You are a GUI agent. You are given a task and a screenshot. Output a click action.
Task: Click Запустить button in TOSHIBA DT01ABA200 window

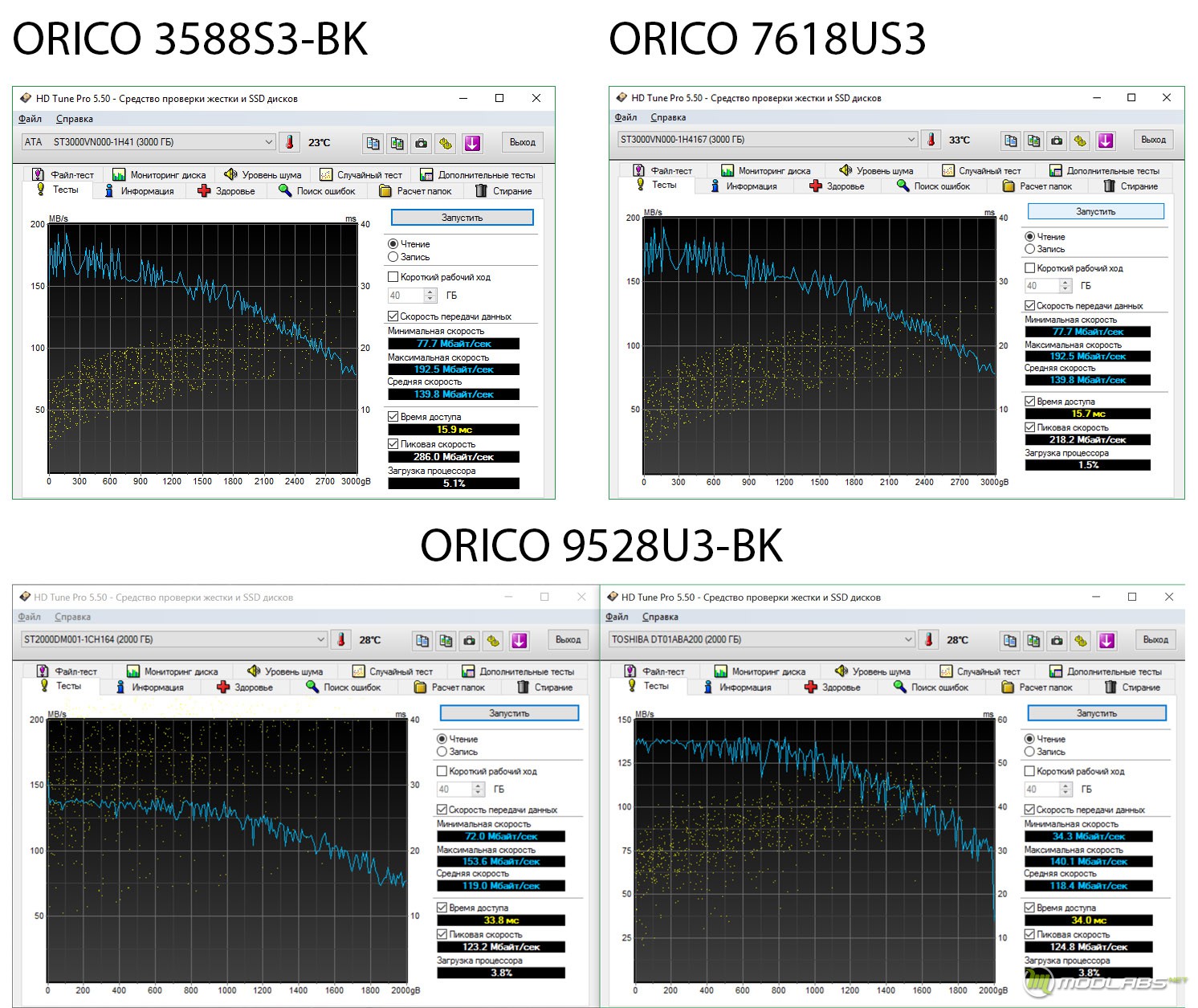tap(1097, 713)
